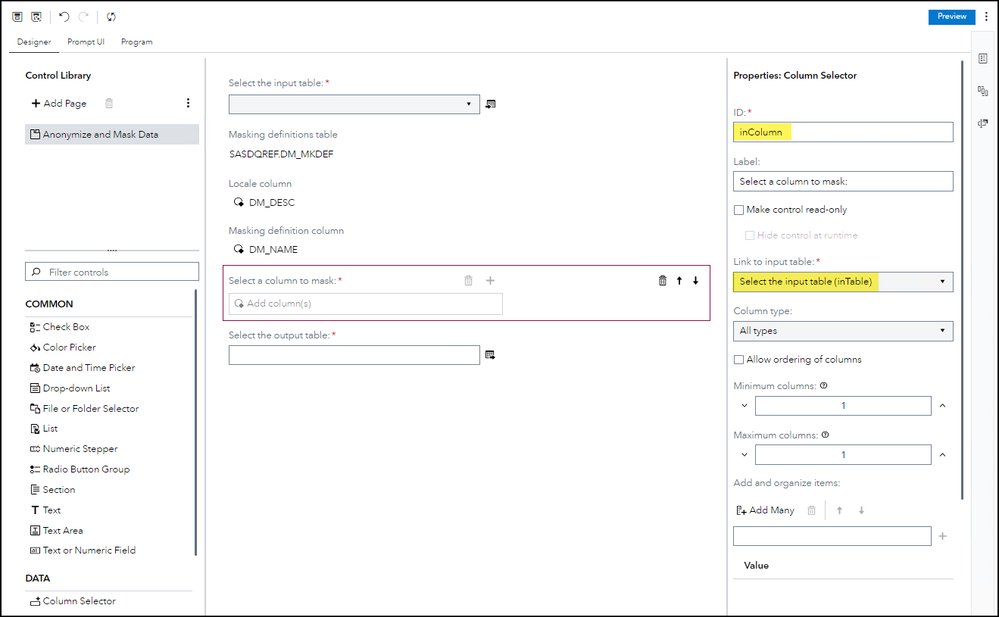Screen dimensions: 999x617
Task: Open the Select the input table dropdown
Action: 354,104
